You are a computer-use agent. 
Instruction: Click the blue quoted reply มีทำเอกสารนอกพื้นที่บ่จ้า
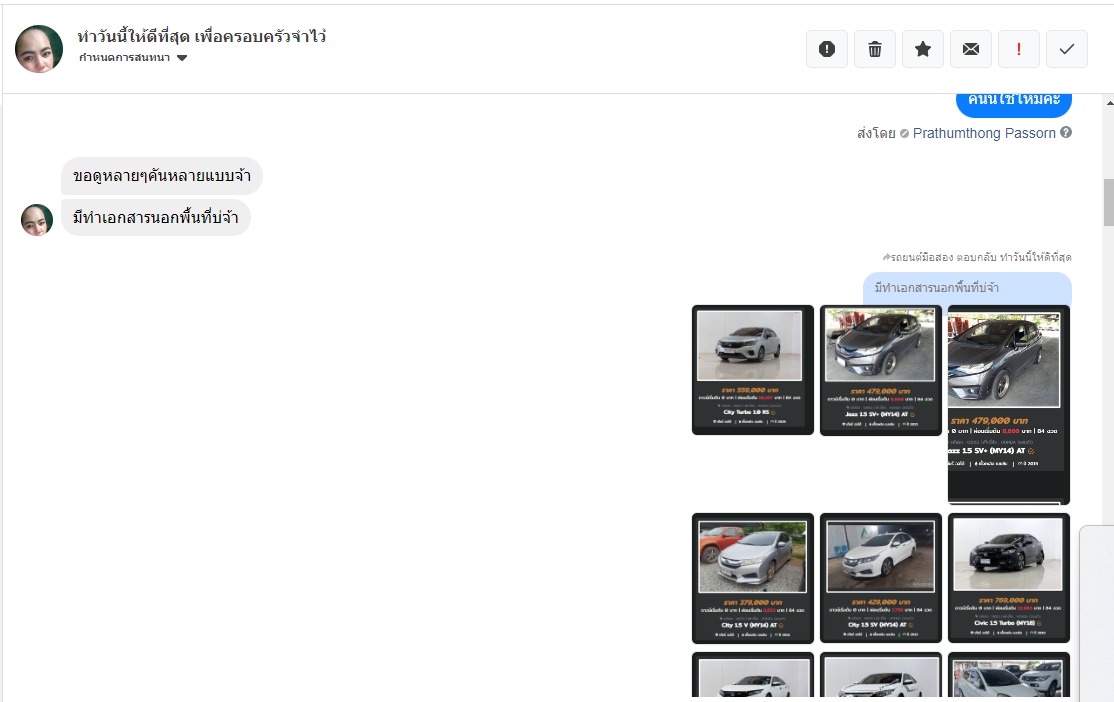[967, 288]
